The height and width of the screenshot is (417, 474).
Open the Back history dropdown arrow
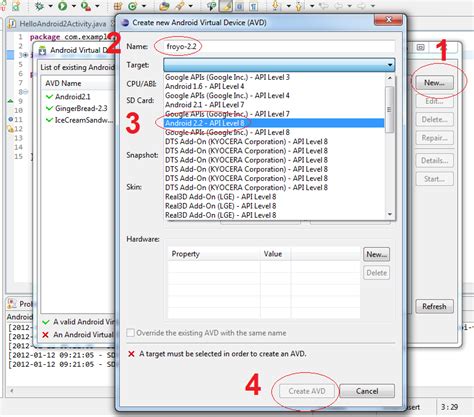(x=349, y=6)
